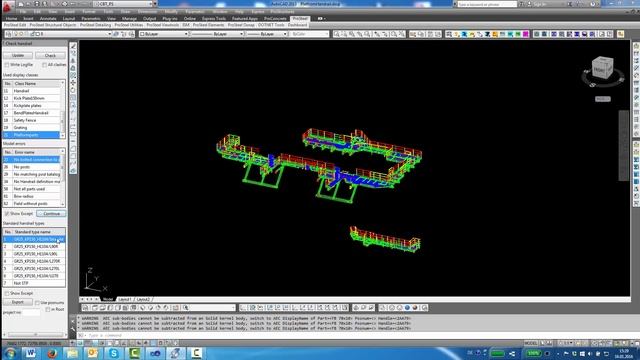This screenshot has height=360, width=640.
Task: Open Skype from the taskbar
Action: click(x=114, y=353)
